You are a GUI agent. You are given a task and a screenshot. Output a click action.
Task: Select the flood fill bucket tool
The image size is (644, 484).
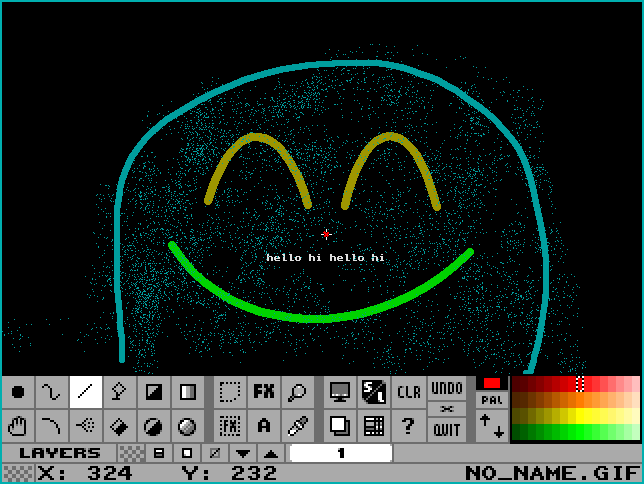[119, 426]
